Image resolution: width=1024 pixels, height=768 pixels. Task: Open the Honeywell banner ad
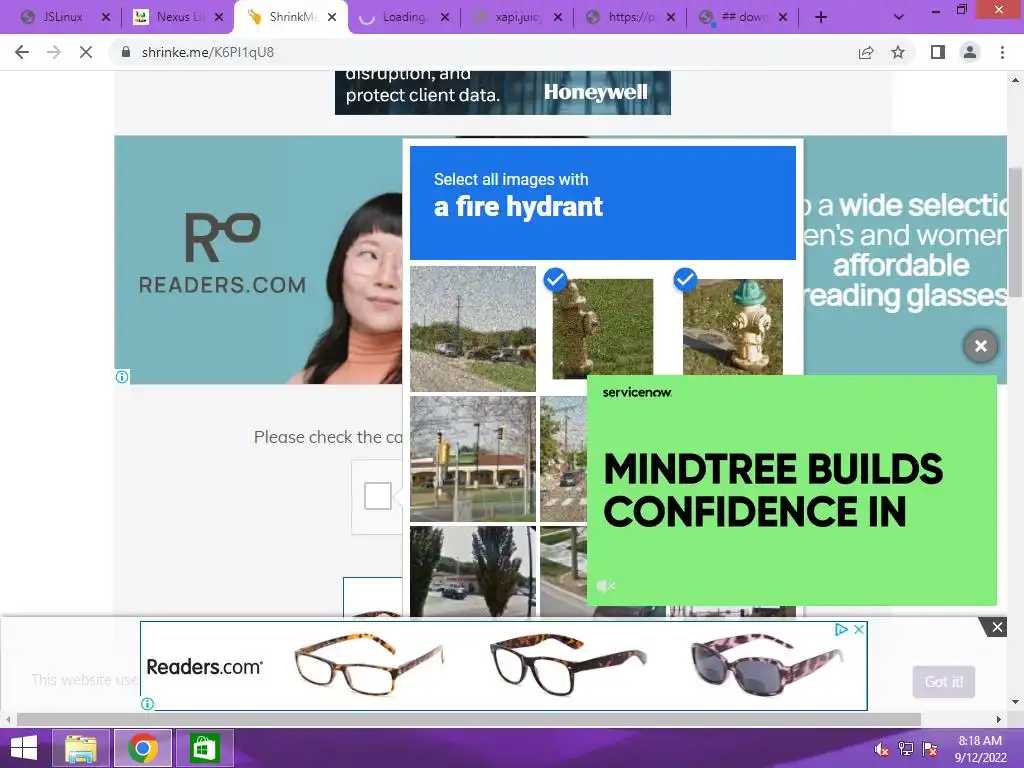(503, 93)
